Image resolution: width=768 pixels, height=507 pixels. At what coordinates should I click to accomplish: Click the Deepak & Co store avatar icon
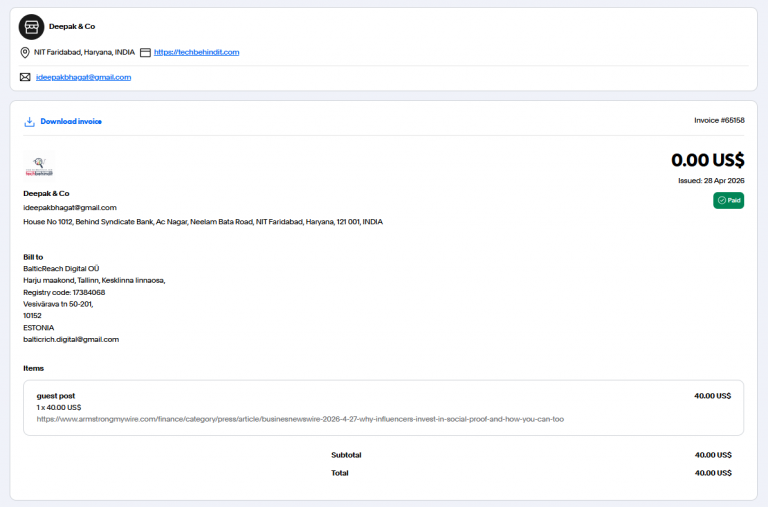point(31,27)
